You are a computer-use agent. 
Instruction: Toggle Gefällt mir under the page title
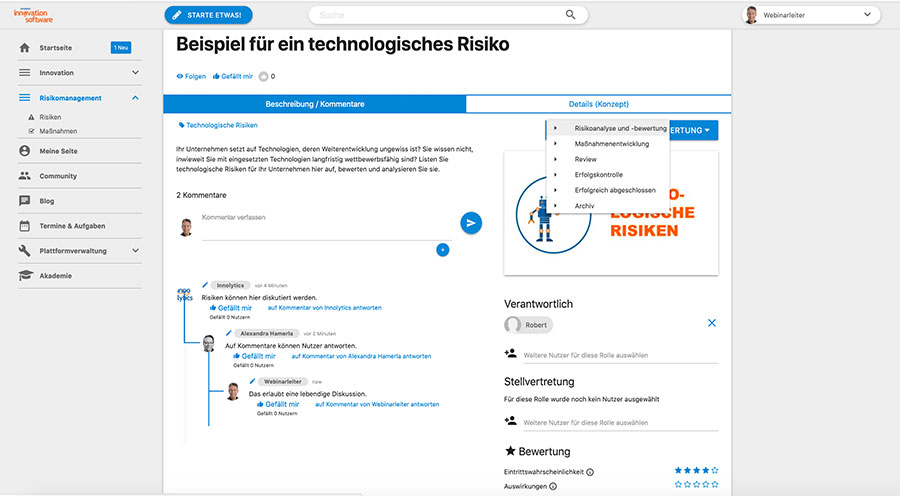(x=232, y=76)
